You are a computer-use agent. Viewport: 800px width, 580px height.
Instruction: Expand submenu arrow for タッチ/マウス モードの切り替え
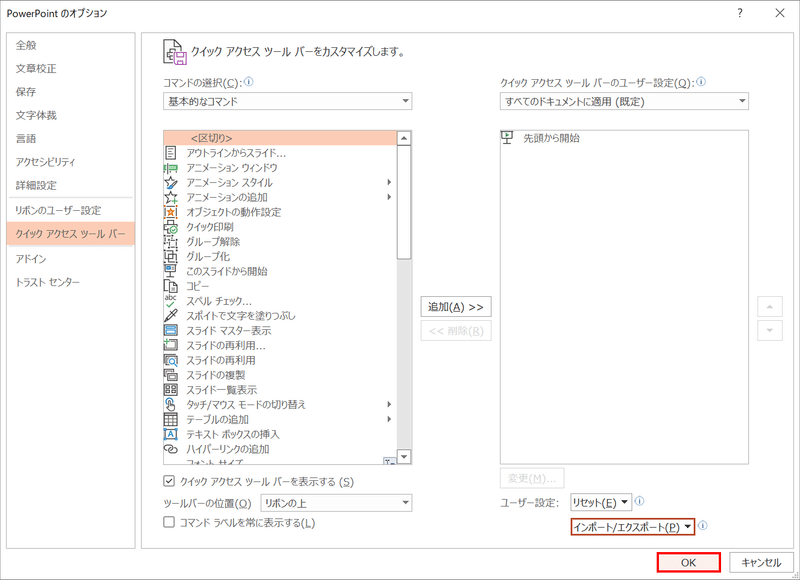tap(389, 404)
